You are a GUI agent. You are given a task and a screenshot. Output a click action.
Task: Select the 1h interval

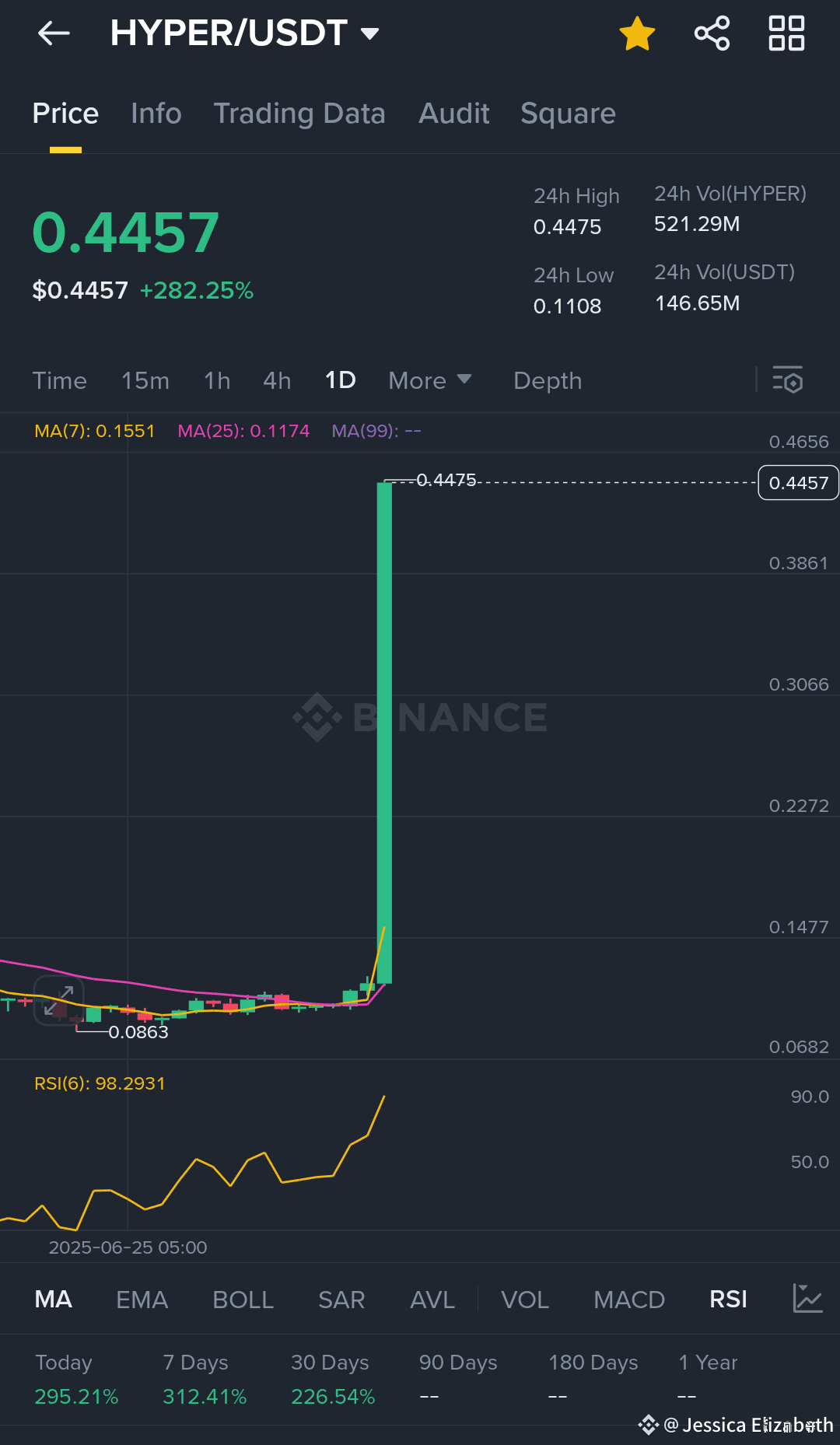point(217,380)
